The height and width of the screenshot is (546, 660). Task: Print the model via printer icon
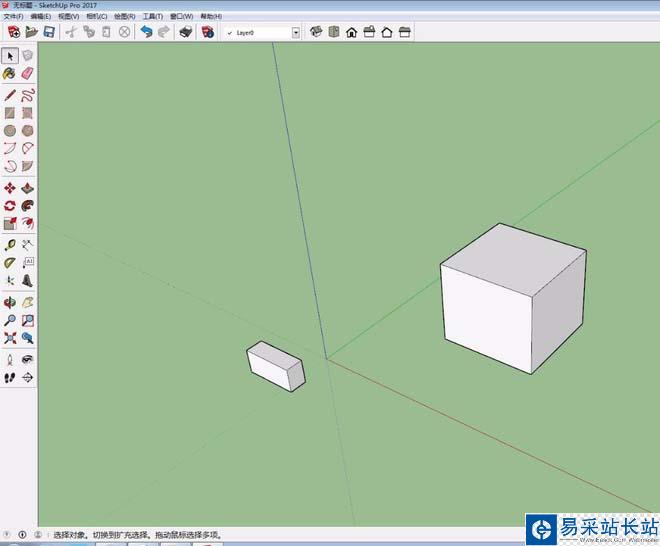(186, 32)
